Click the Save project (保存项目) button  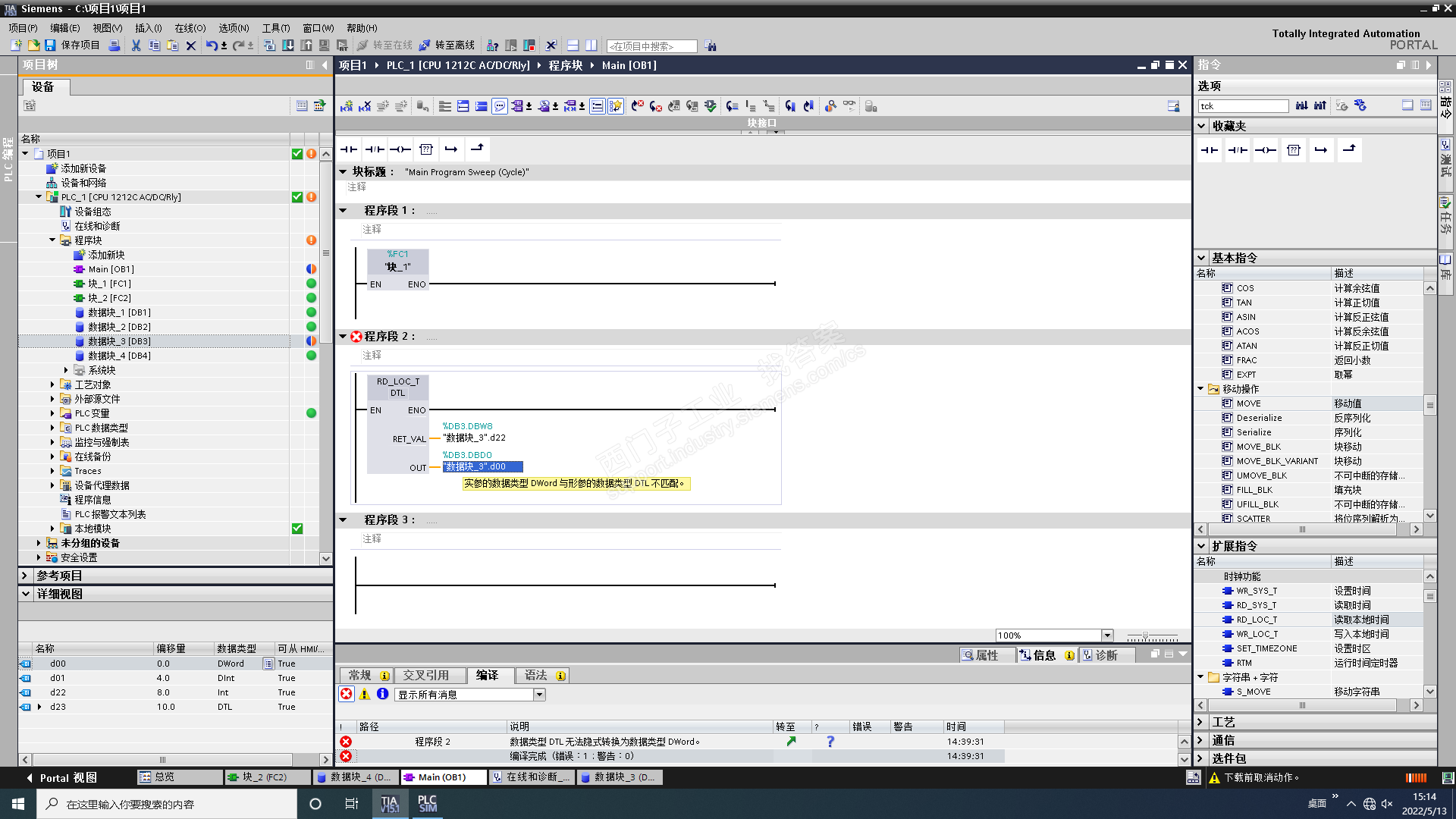pyautogui.click(x=72, y=45)
